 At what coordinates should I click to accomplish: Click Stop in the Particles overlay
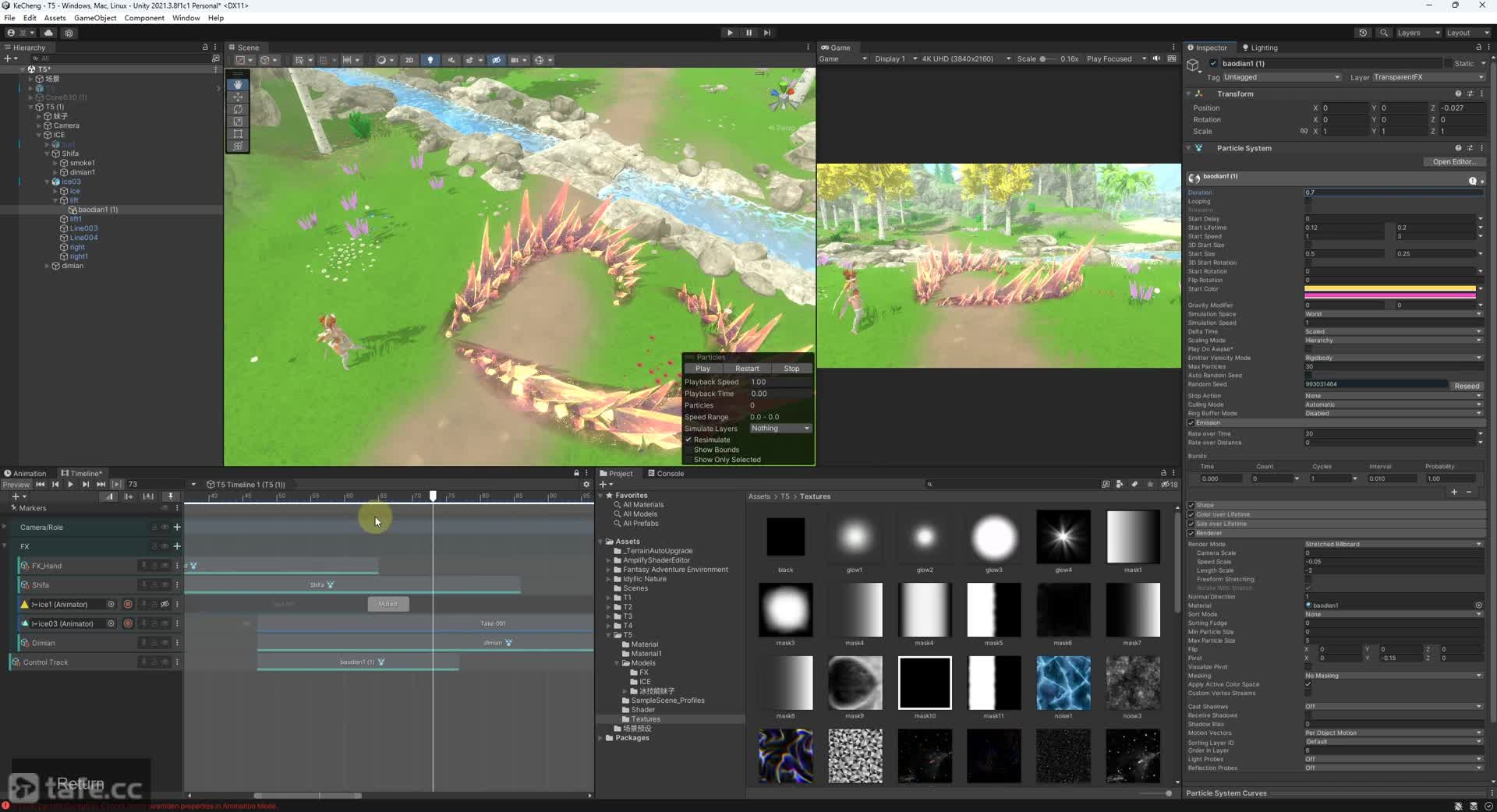point(791,369)
